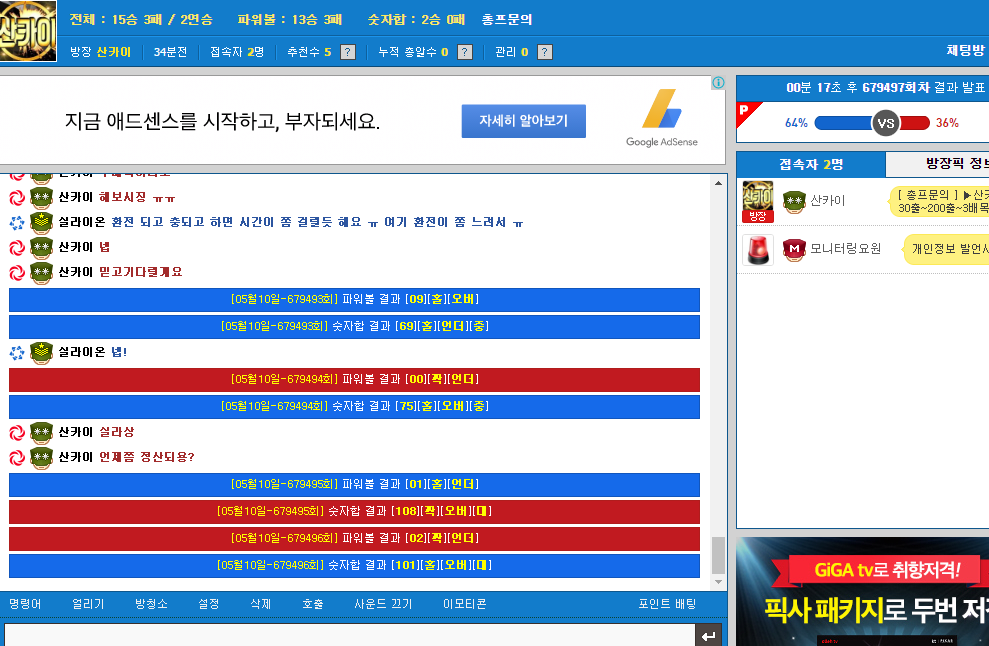Open the 설정 menu in chat toolbar

(x=209, y=604)
